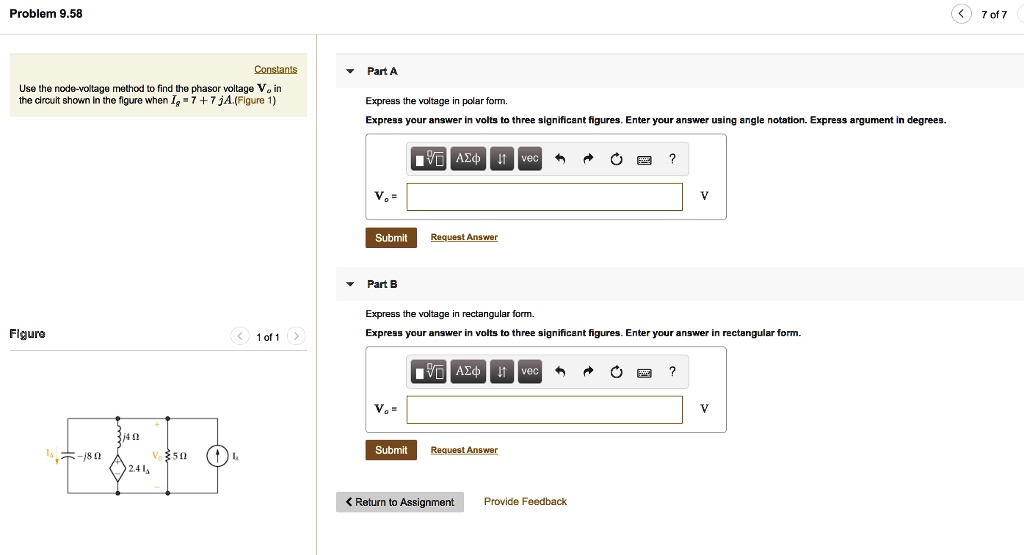Click Return to Assignment
The height and width of the screenshot is (555, 1024).
click(399, 502)
